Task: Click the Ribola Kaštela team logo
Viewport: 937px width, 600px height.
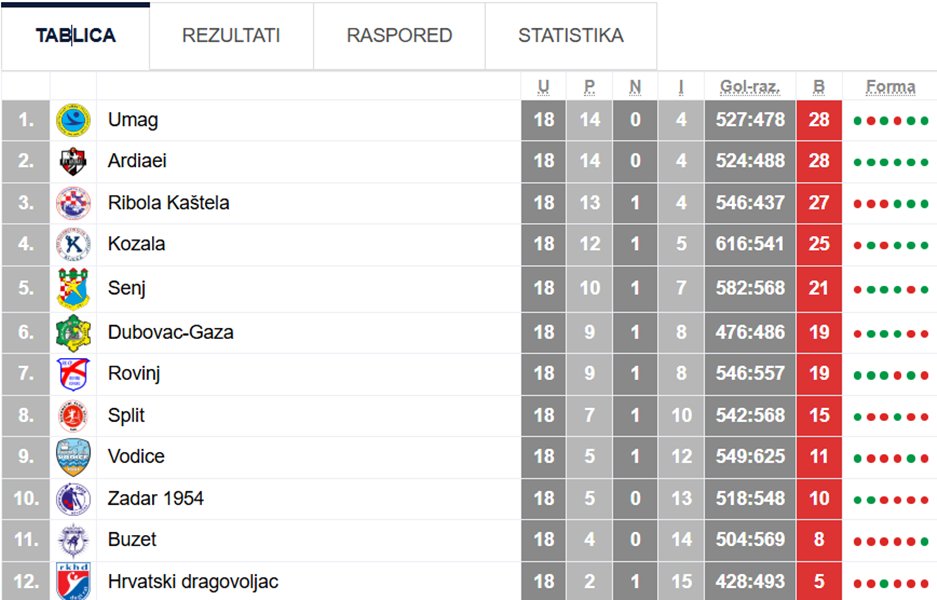Action: coord(73,203)
